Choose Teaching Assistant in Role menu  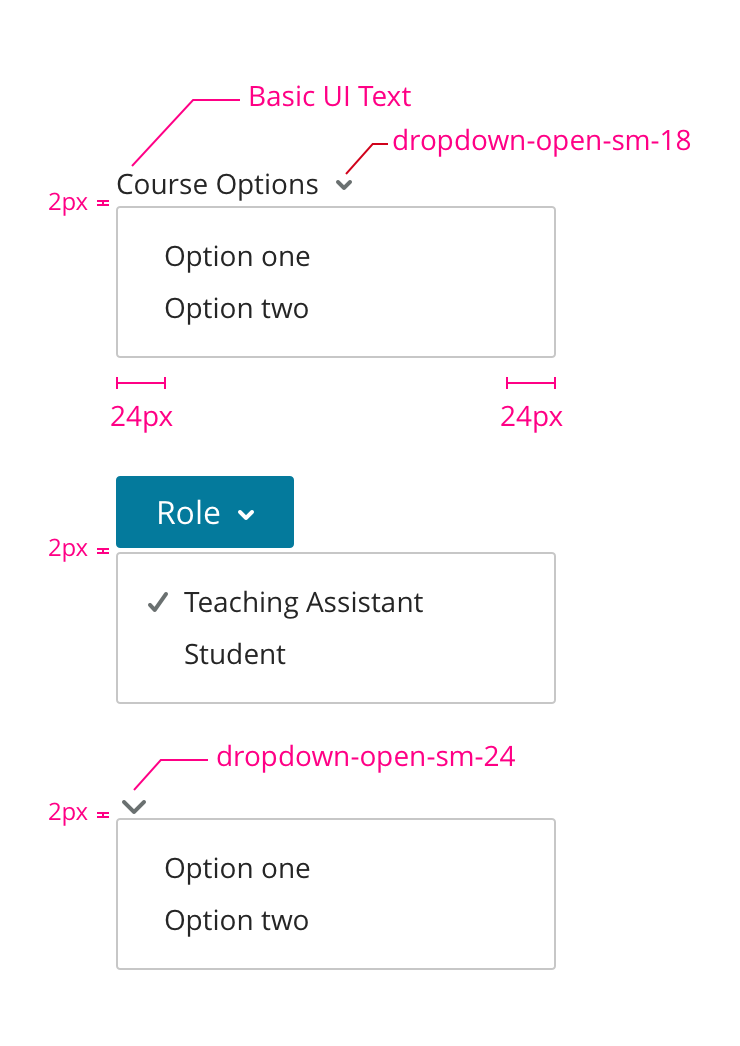coord(303,602)
